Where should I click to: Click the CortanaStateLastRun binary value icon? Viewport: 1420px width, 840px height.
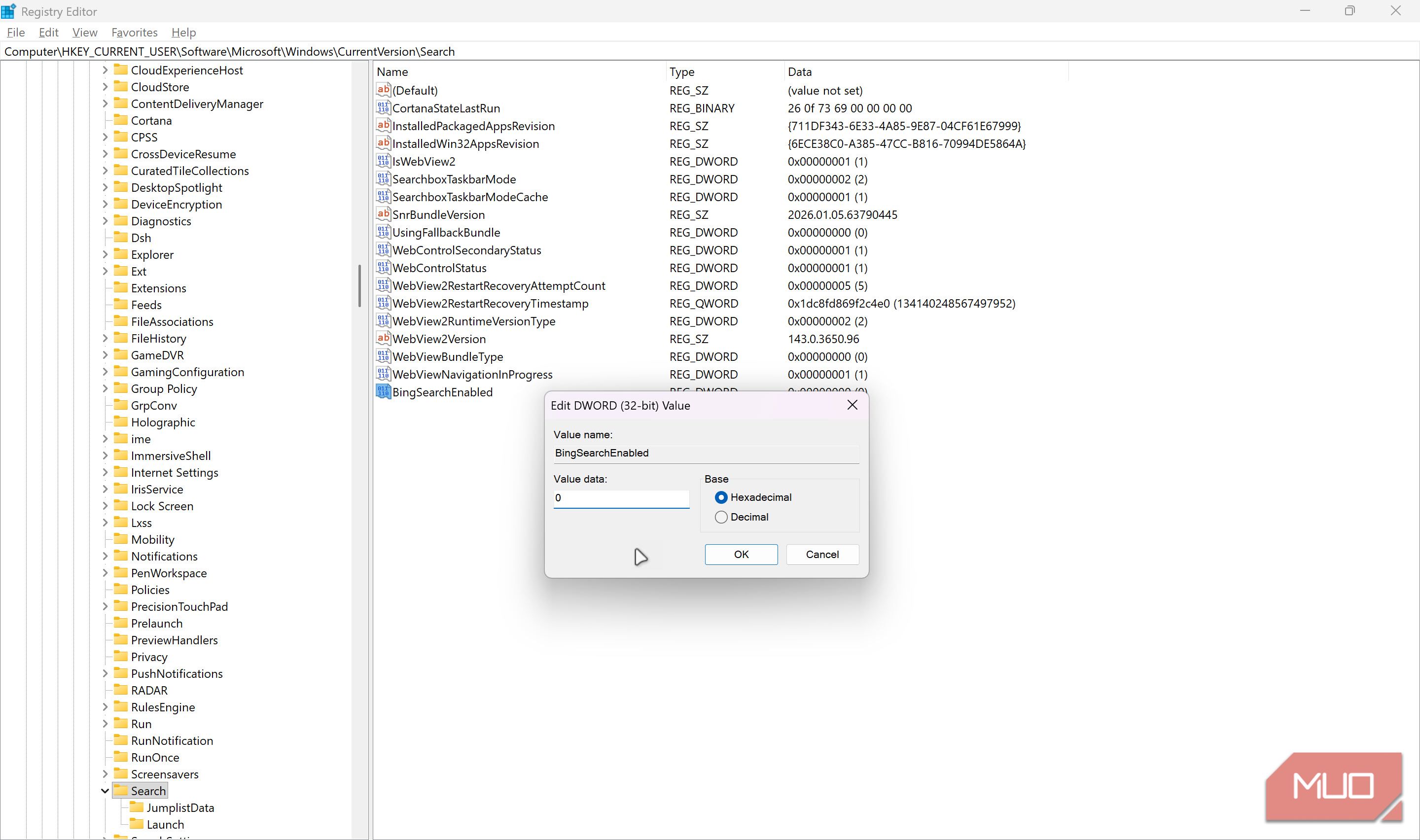[x=383, y=107]
